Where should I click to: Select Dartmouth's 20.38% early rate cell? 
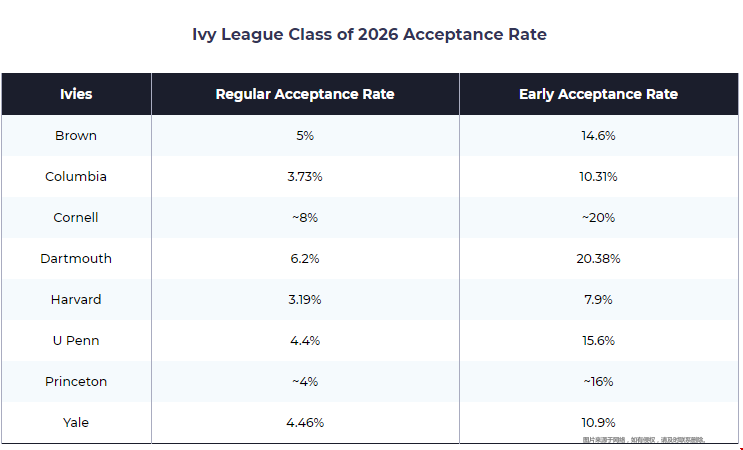598,258
